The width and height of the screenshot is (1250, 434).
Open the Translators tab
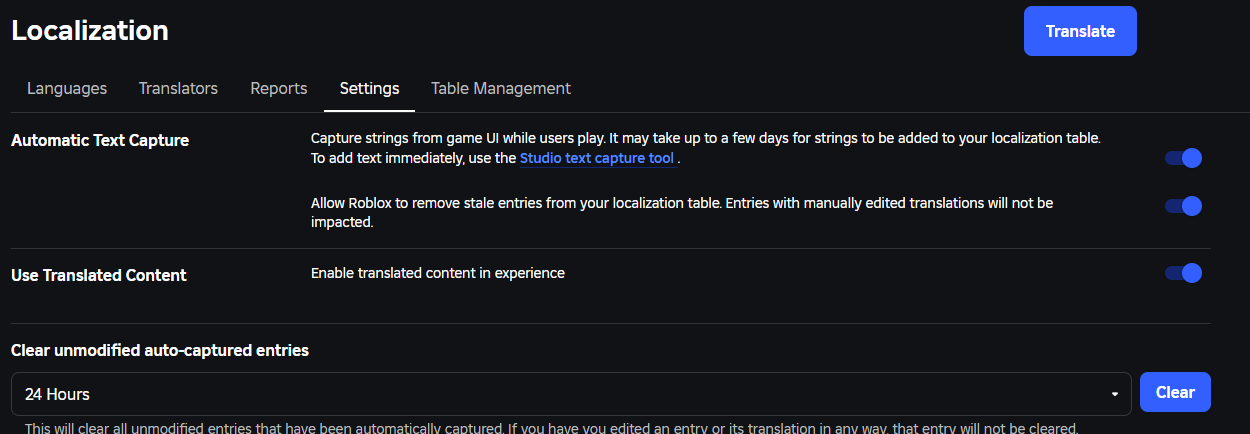click(178, 88)
